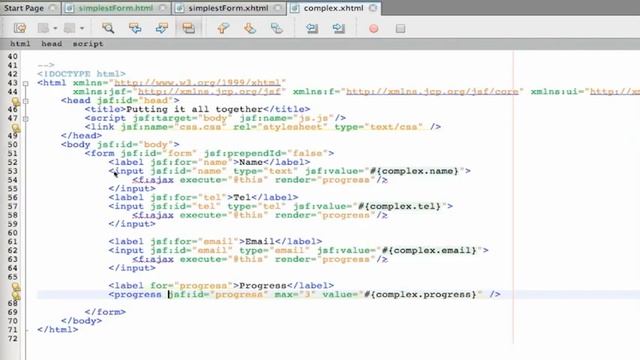Click the 'Progress' label text
The image size is (640, 360).
coord(263,285)
